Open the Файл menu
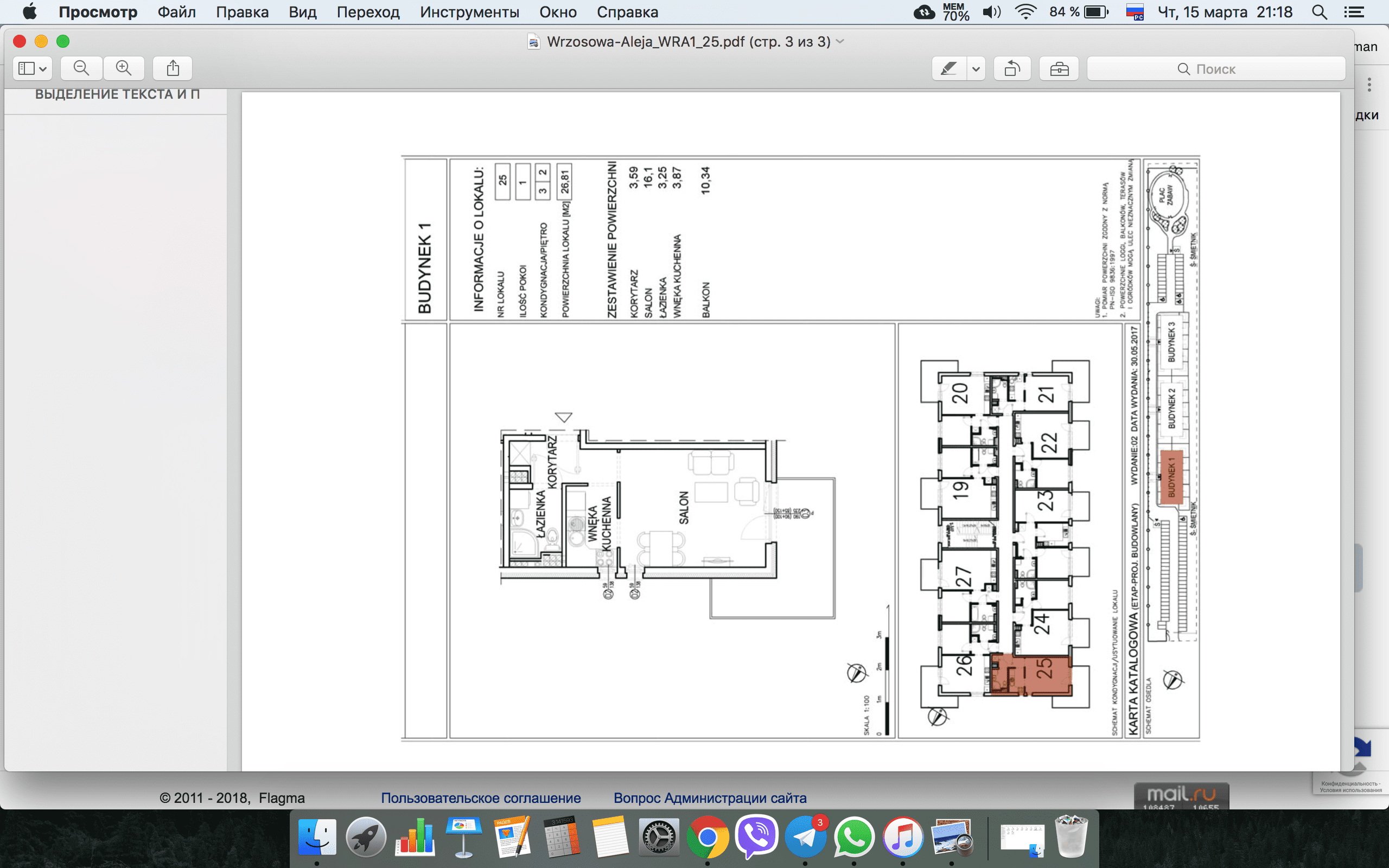The image size is (1389, 868). click(x=177, y=12)
